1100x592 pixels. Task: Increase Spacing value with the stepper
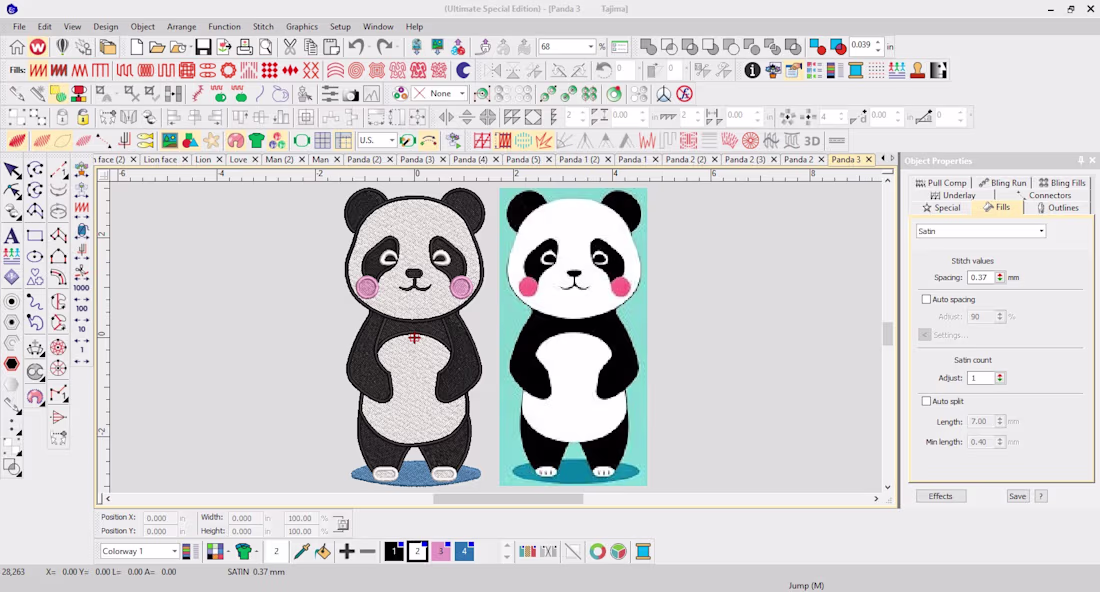click(1000, 275)
